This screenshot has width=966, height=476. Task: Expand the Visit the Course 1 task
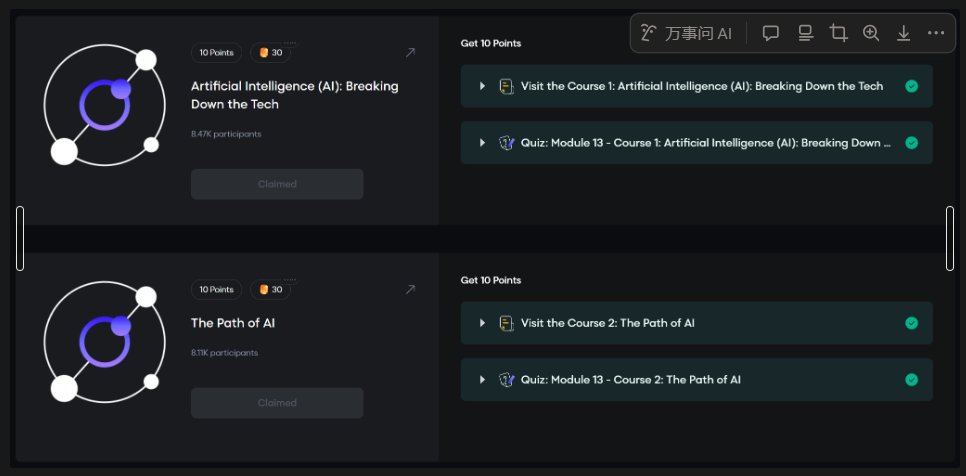482,86
